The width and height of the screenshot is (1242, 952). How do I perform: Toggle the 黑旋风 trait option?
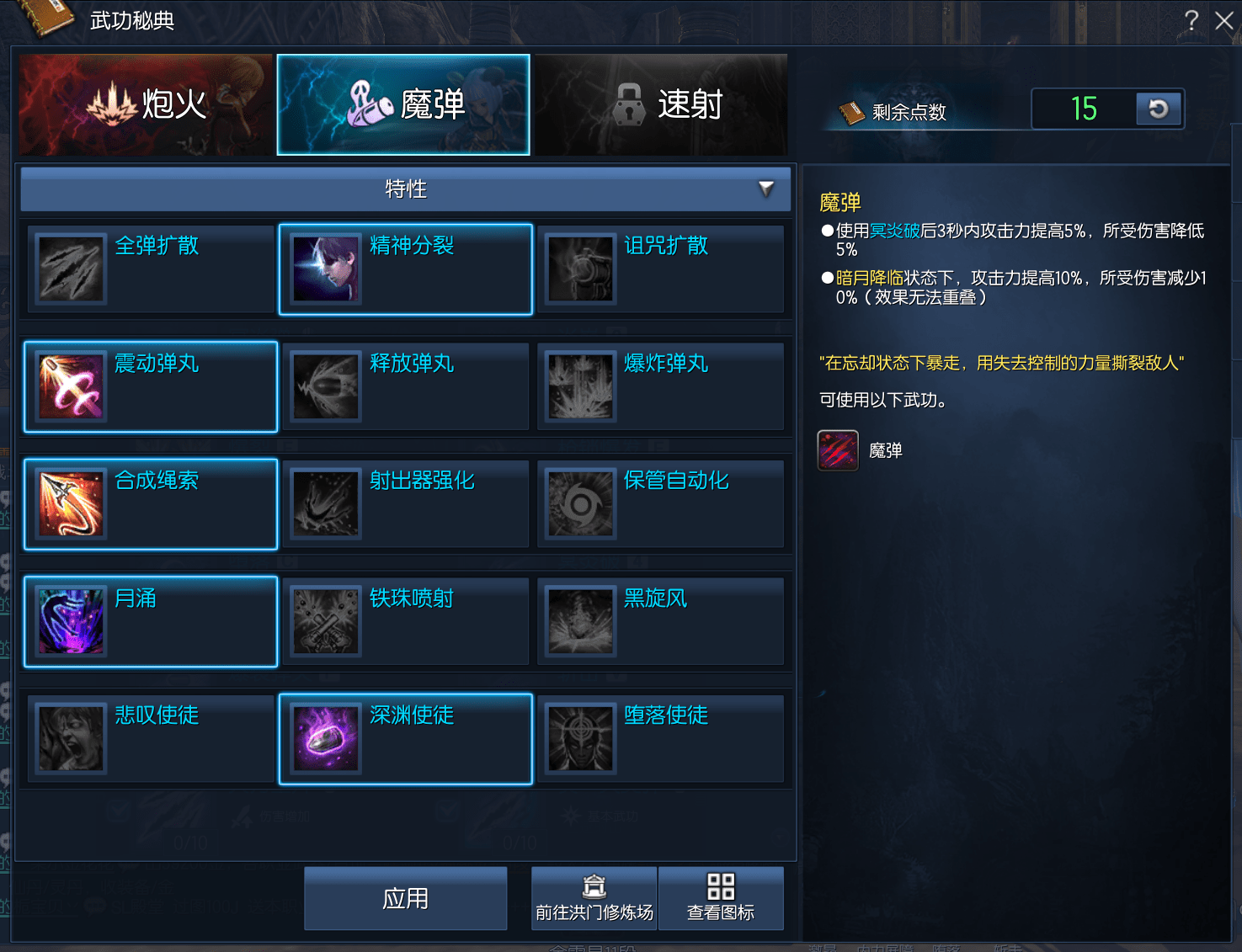661,621
